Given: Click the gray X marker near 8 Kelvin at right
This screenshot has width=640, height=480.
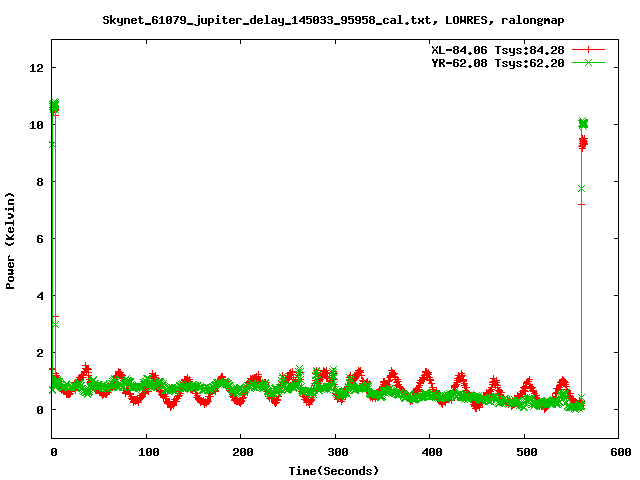Looking at the screenshot, I should 581,188.
